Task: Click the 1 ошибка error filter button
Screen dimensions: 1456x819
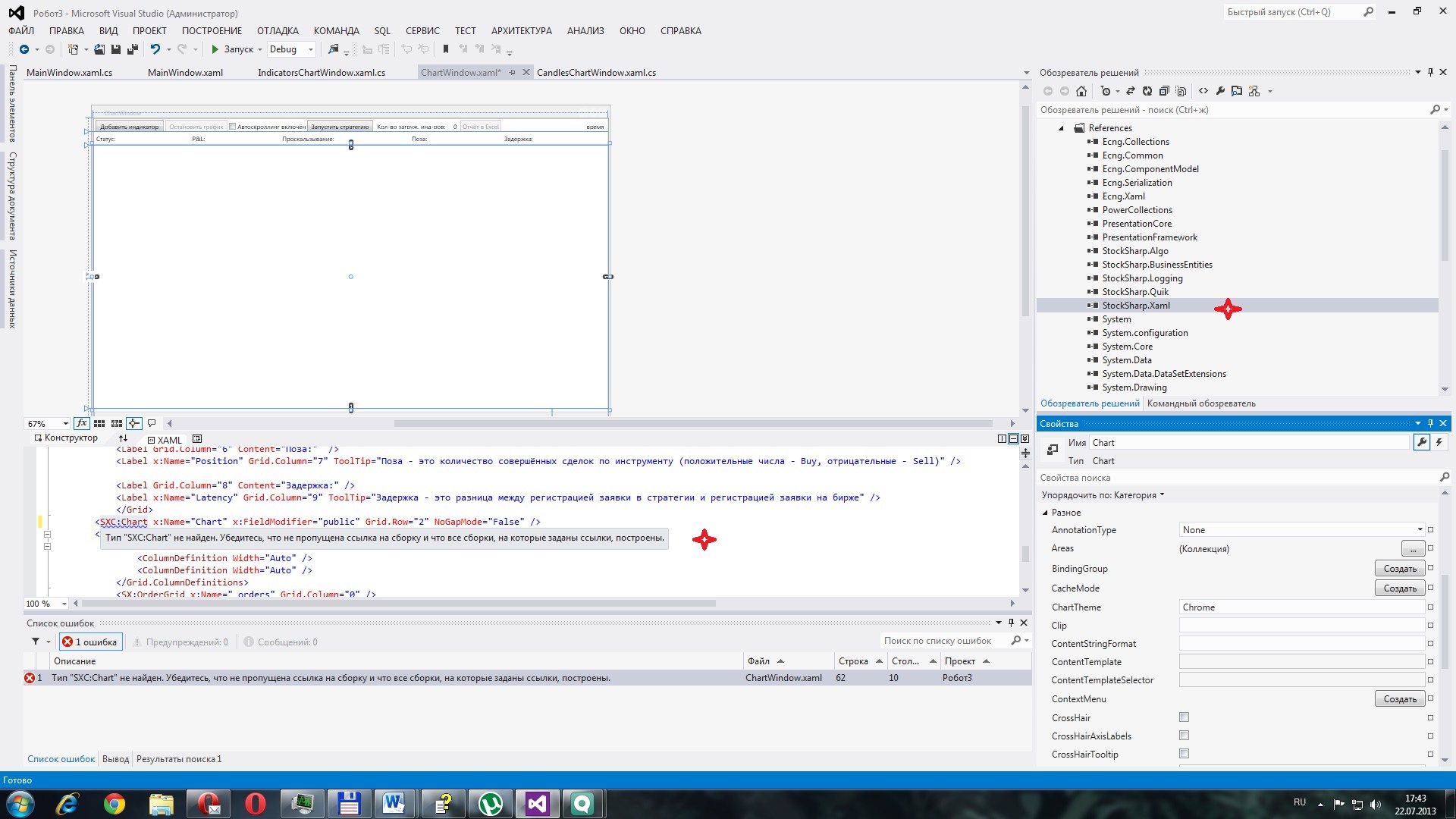Action: coord(91,642)
